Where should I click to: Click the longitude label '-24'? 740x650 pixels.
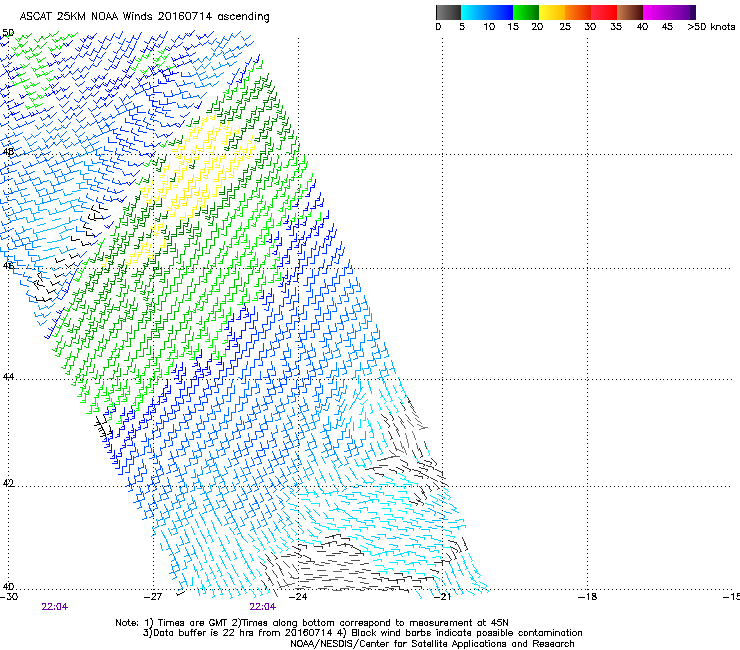[297, 597]
